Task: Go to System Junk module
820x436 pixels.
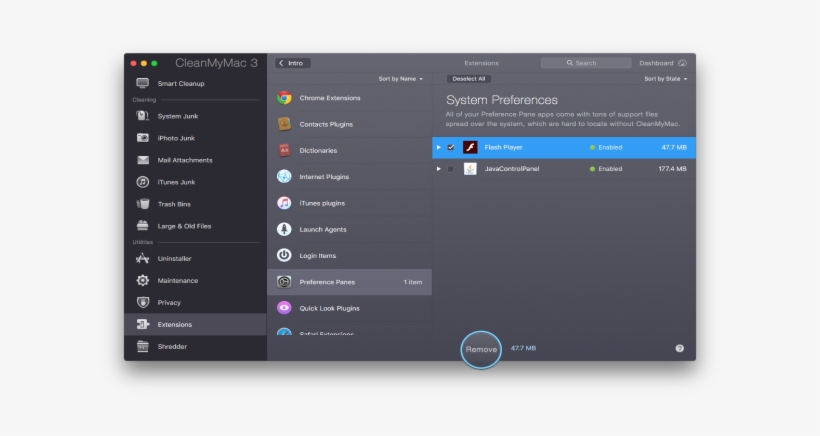Action: click(x=195, y=116)
